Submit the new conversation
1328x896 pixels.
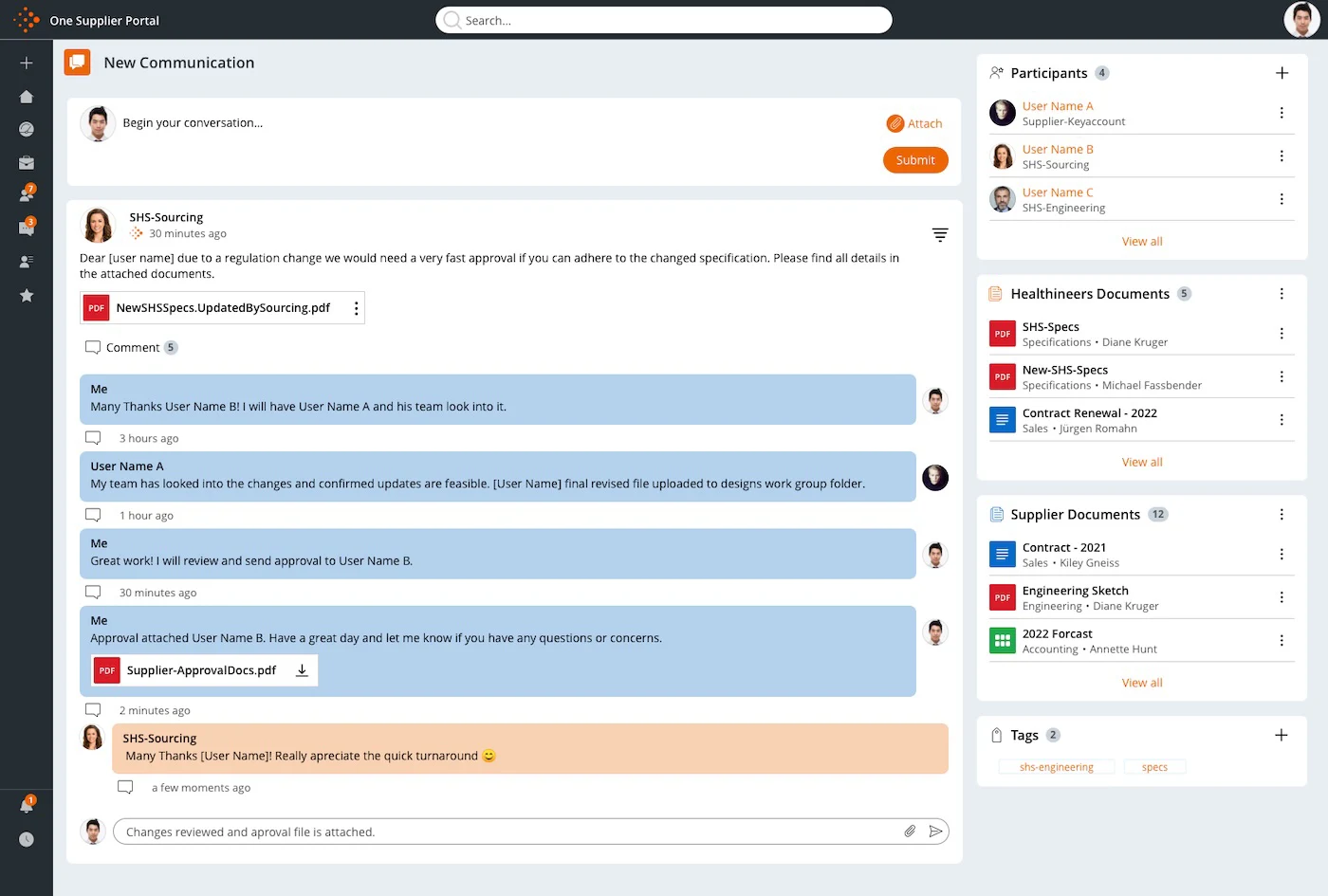click(915, 160)
